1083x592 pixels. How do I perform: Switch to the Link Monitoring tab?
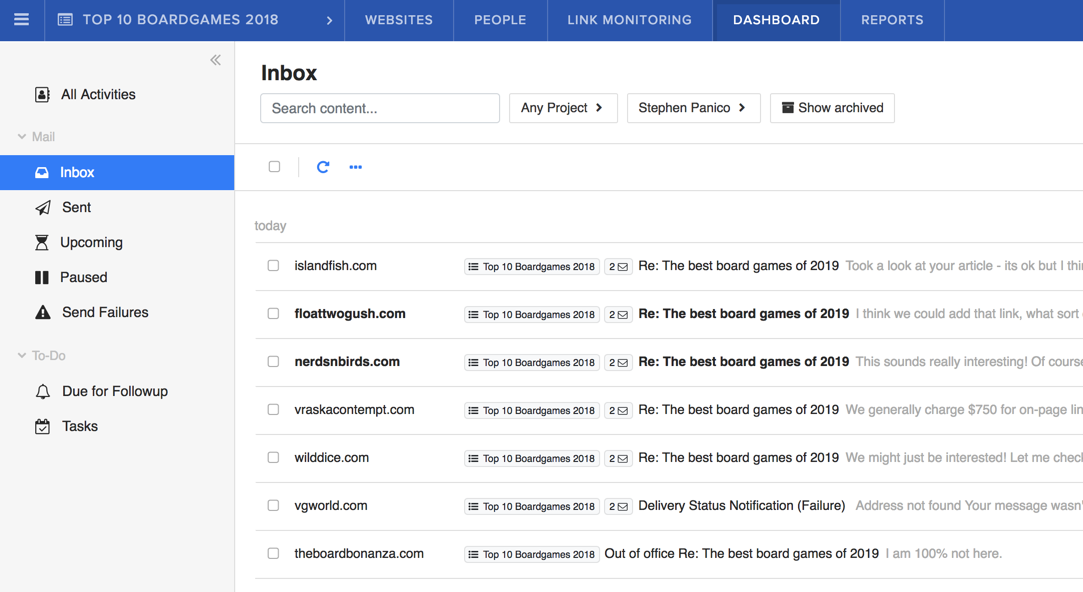[x=629, y=20]
